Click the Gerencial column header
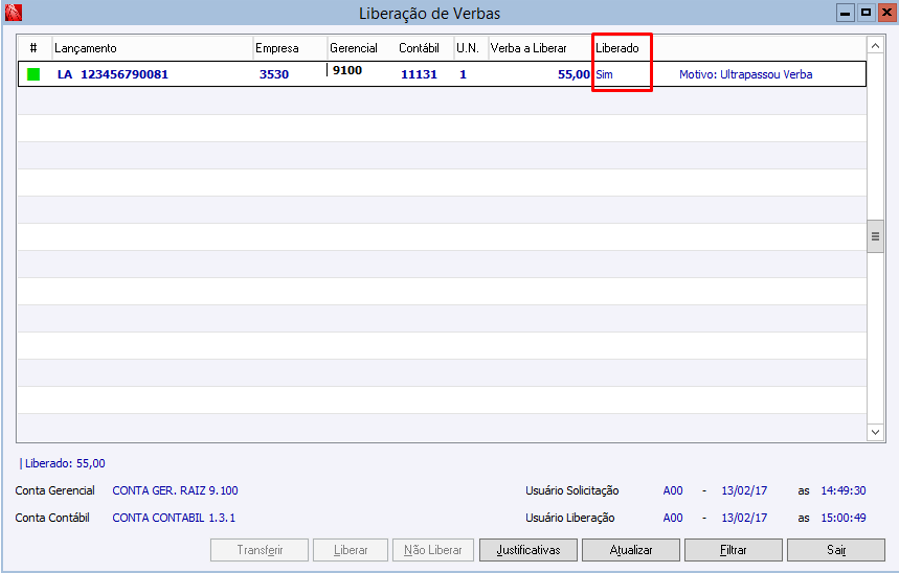 point(354,48)
